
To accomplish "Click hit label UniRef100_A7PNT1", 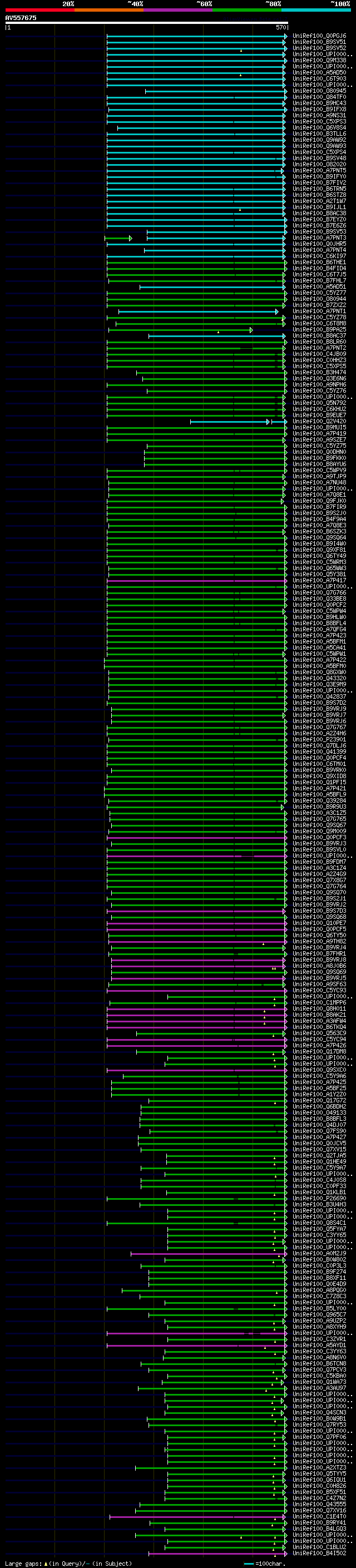I will (x=319, y=311).
